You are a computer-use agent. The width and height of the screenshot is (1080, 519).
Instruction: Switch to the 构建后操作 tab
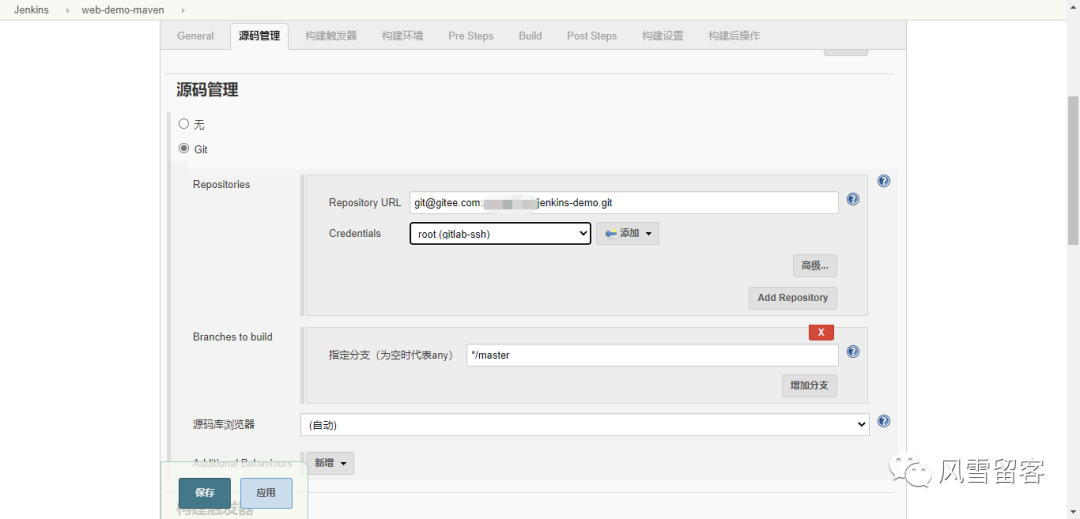734,36
